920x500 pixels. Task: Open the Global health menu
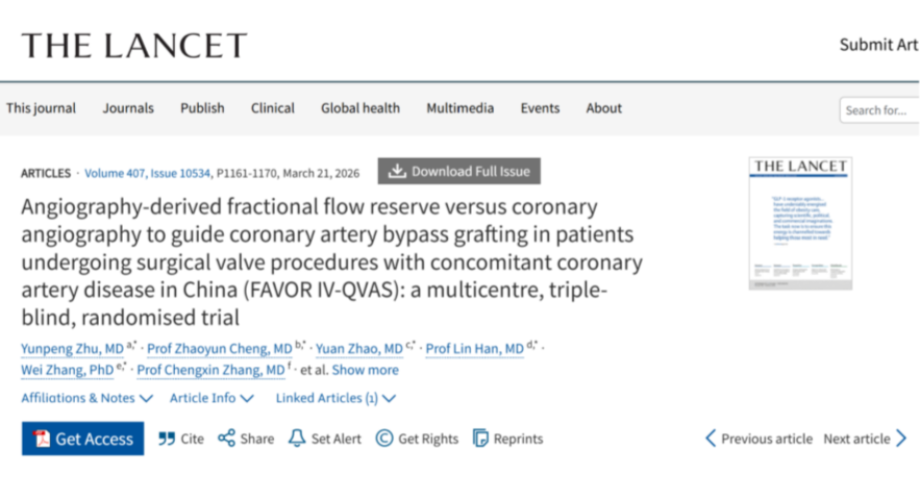[360, 108]
